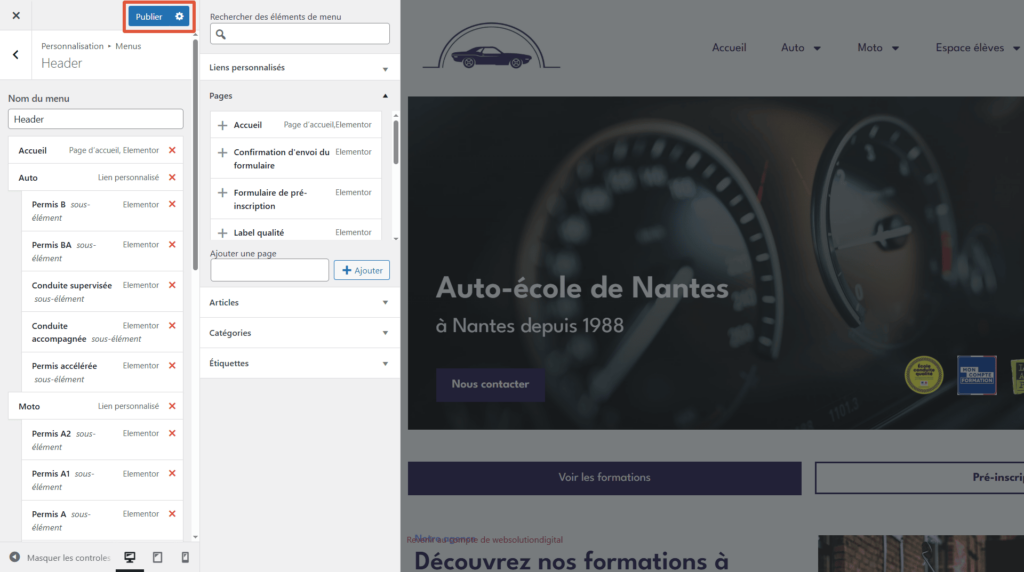1024x572 pixels.
Task: Remove the Accueil menu item with red X
Action: 172,150
